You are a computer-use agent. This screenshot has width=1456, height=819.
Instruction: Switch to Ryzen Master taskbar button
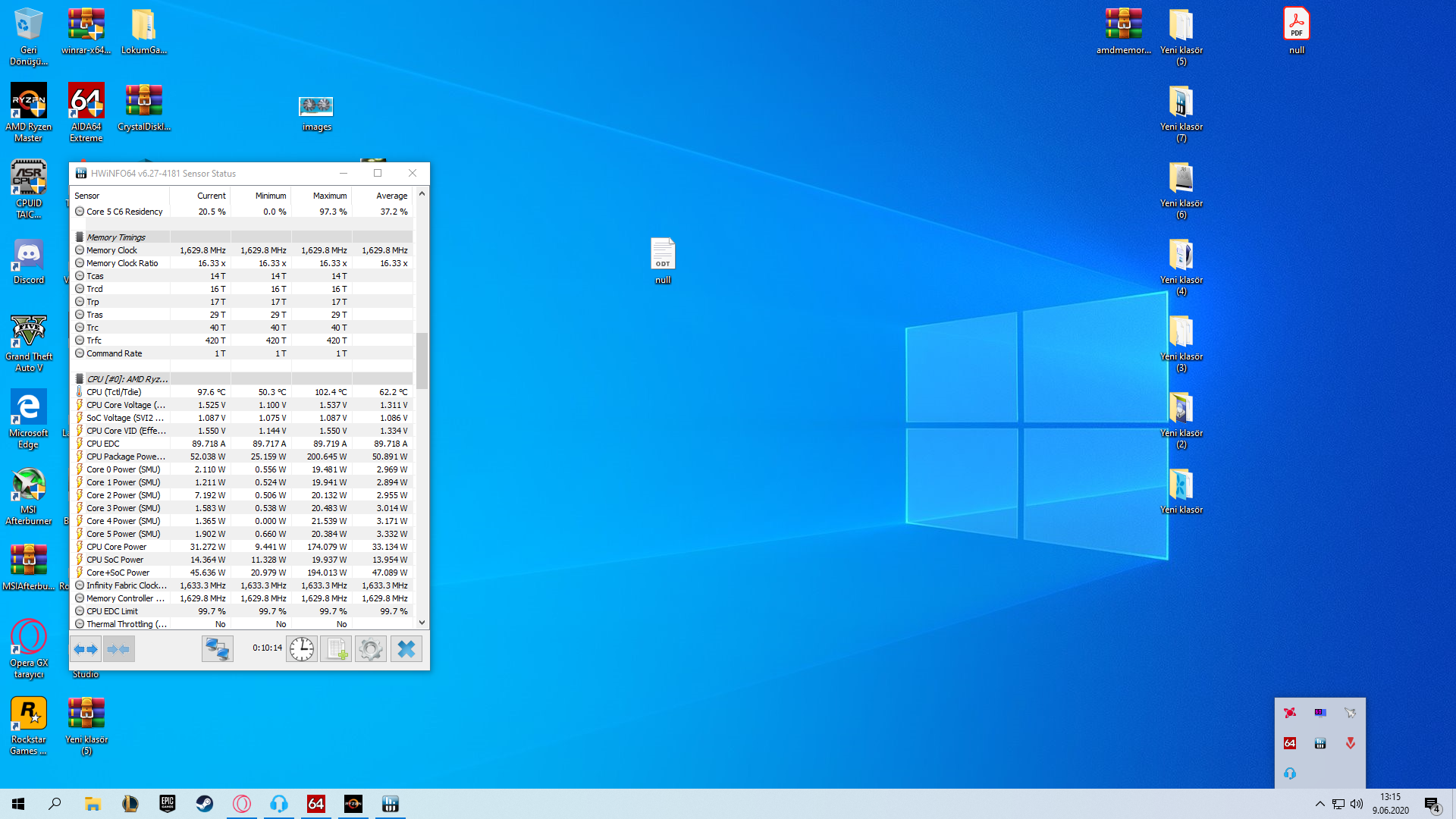click(x=353, y=804)
